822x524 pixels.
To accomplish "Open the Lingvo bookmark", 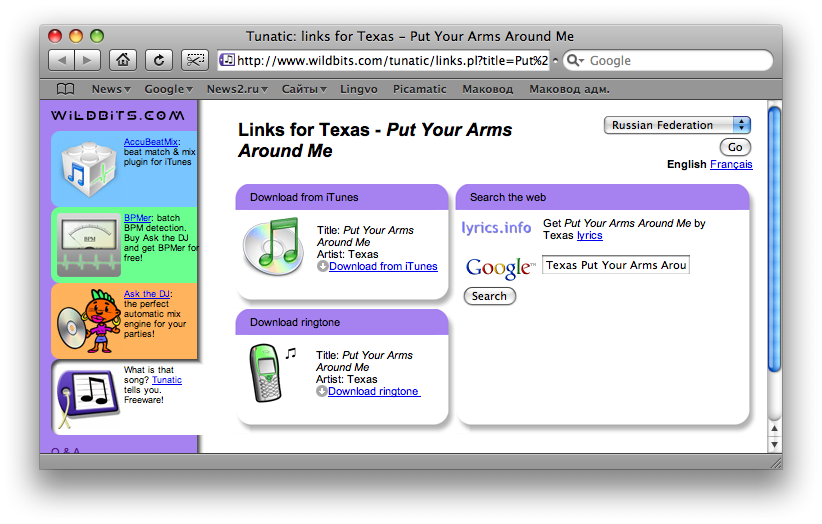I will point(359,89).
